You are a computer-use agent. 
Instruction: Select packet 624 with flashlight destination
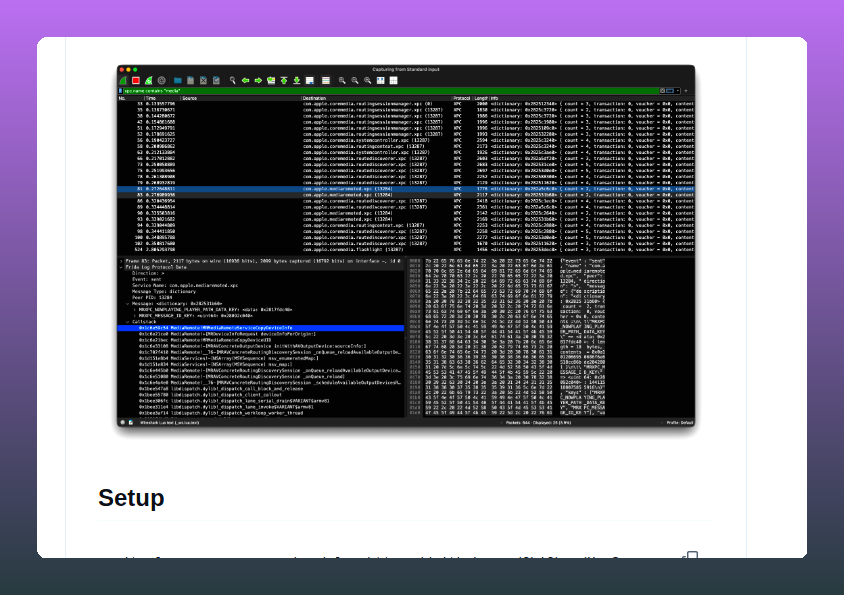point(406,249)
